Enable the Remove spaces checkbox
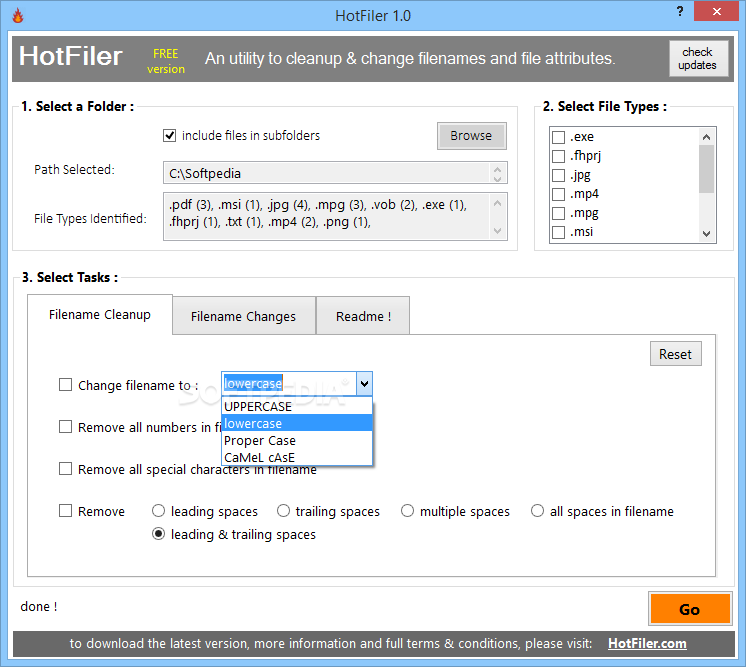Viewport: 746px width, 667px height. click(65, 511)
